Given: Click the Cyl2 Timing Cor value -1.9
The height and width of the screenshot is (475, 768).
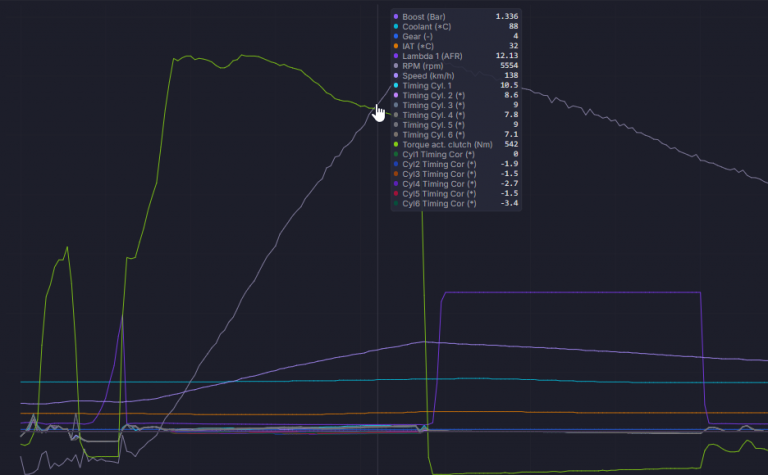Looking at the screenshot, I should [x=509, y=164].
